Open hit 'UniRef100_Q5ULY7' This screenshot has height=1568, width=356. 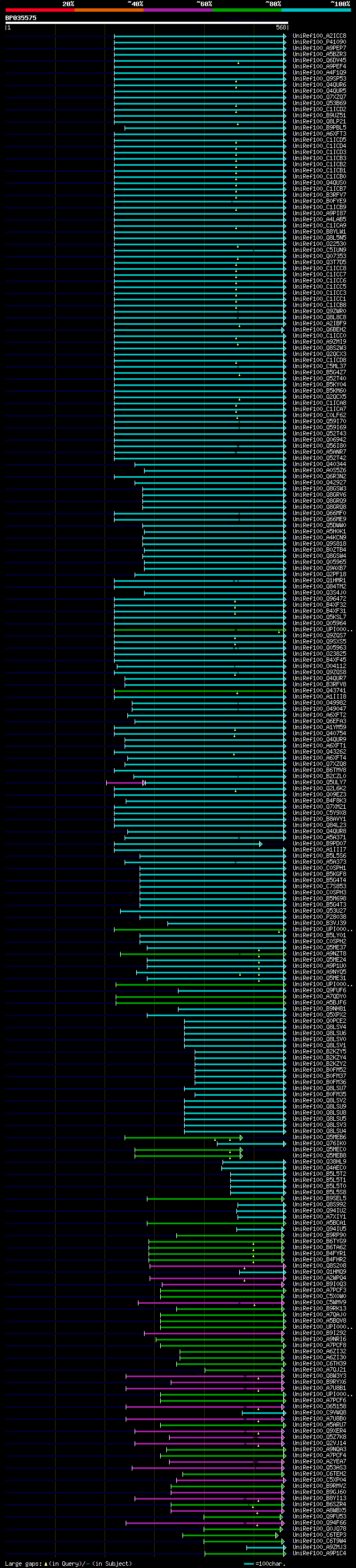(x=319, y=783)
